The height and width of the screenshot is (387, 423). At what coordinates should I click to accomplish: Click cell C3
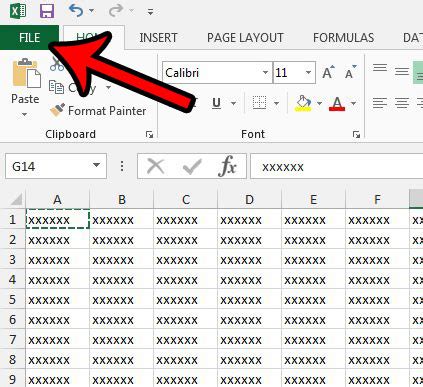coord(186,259)
